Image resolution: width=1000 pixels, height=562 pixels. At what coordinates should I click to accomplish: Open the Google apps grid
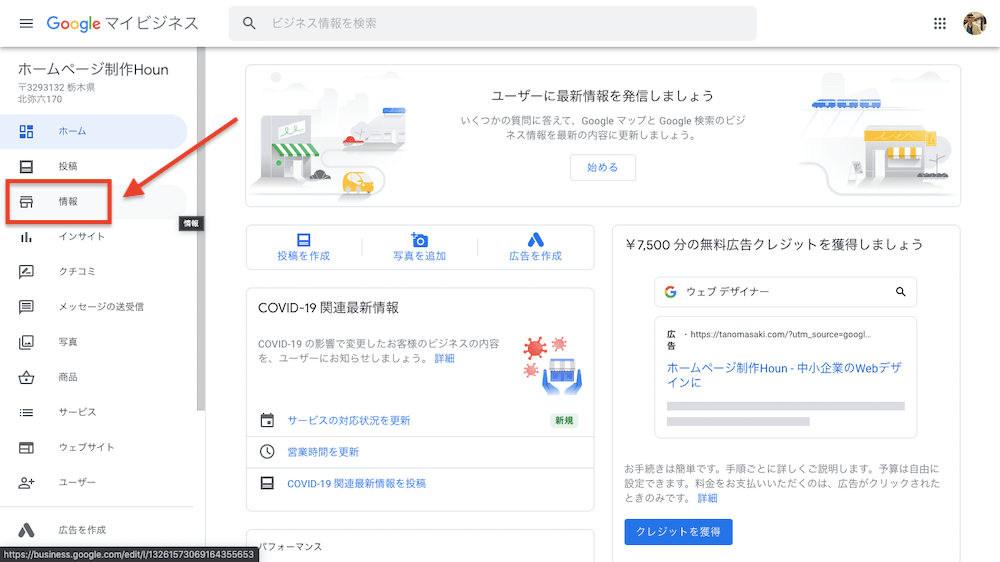tap(939, 24)
